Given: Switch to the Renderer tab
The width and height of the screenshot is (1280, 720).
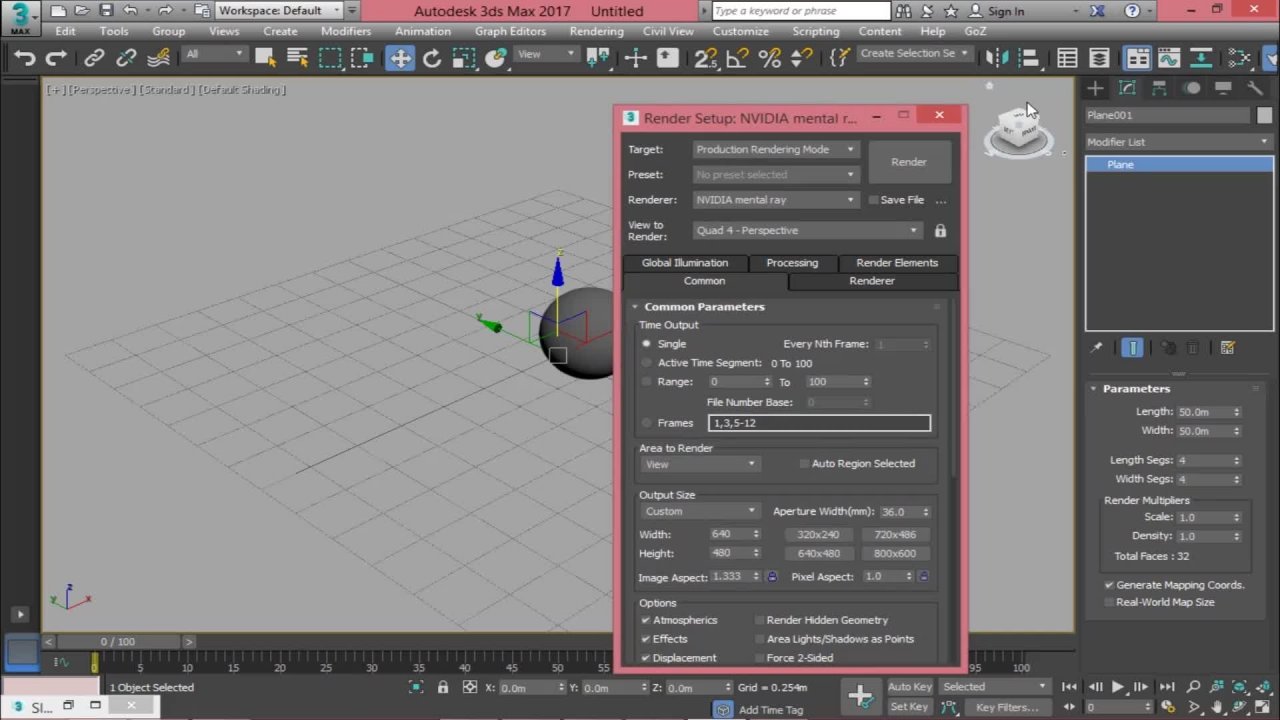Looking at the screenshot, I should (871, 280).
